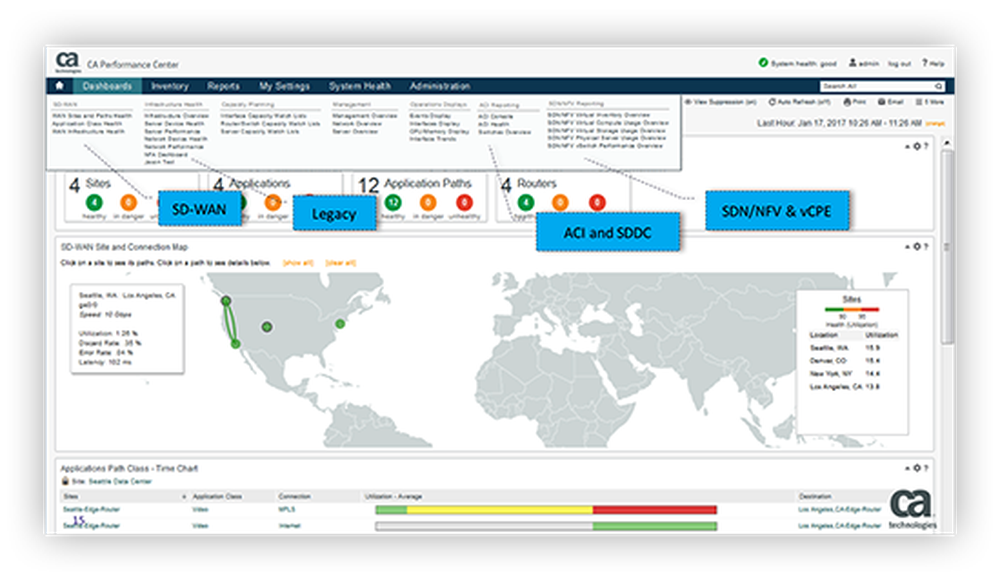Select WAN Infrastructure Health menu entry
This screenshot has width=1000, height=581.
[89, 131]
